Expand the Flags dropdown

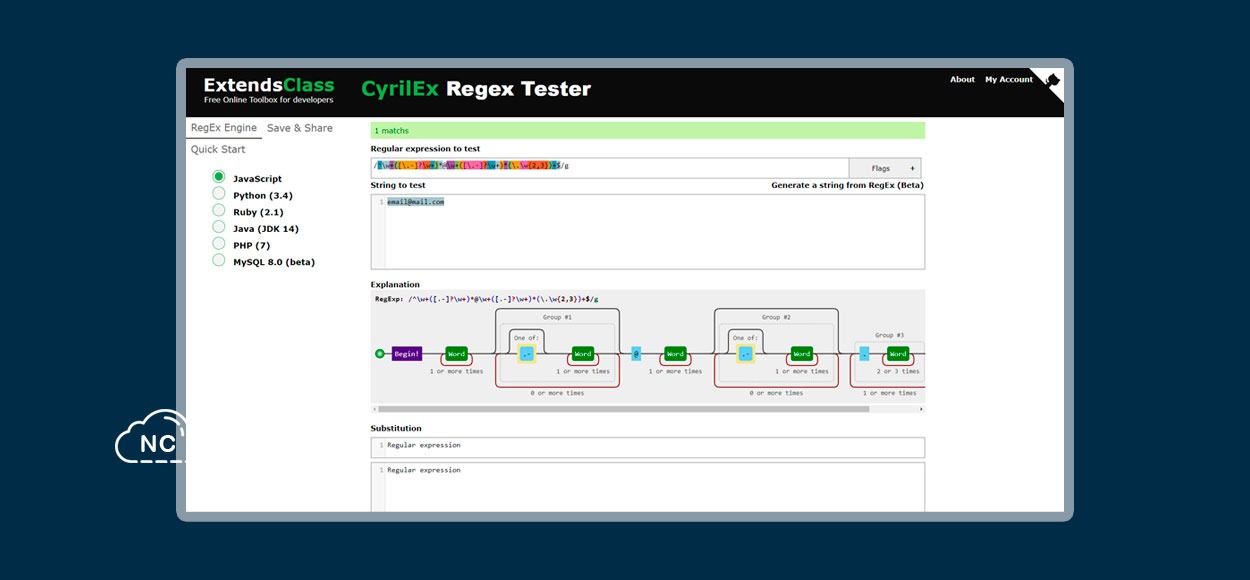click(x=885, y=168)
